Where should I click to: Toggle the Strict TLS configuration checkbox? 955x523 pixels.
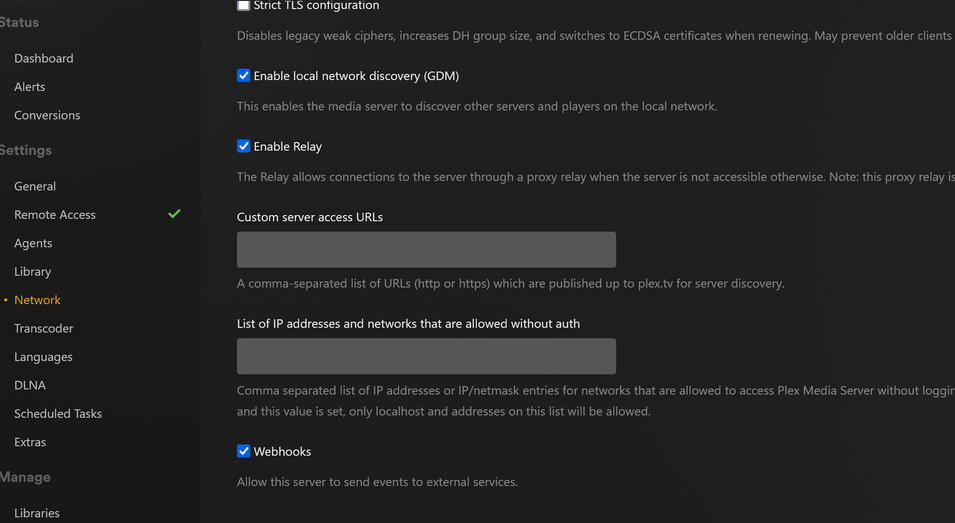coord(243,6)
